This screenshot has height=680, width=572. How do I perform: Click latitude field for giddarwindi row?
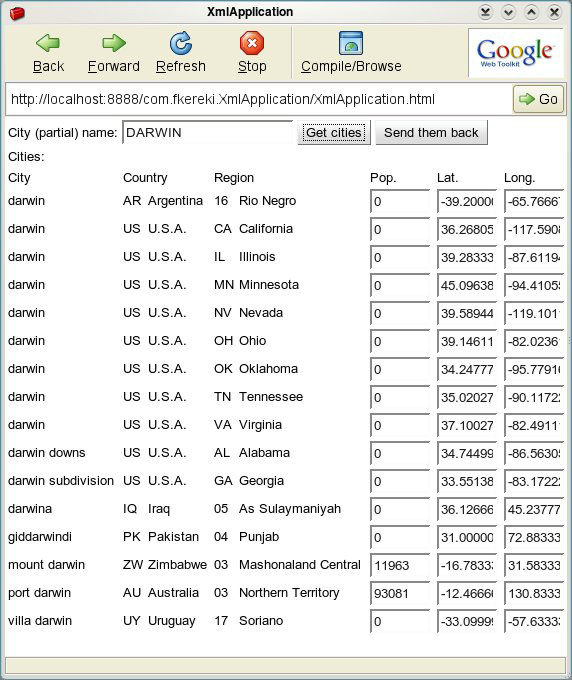tap(467, 537)
